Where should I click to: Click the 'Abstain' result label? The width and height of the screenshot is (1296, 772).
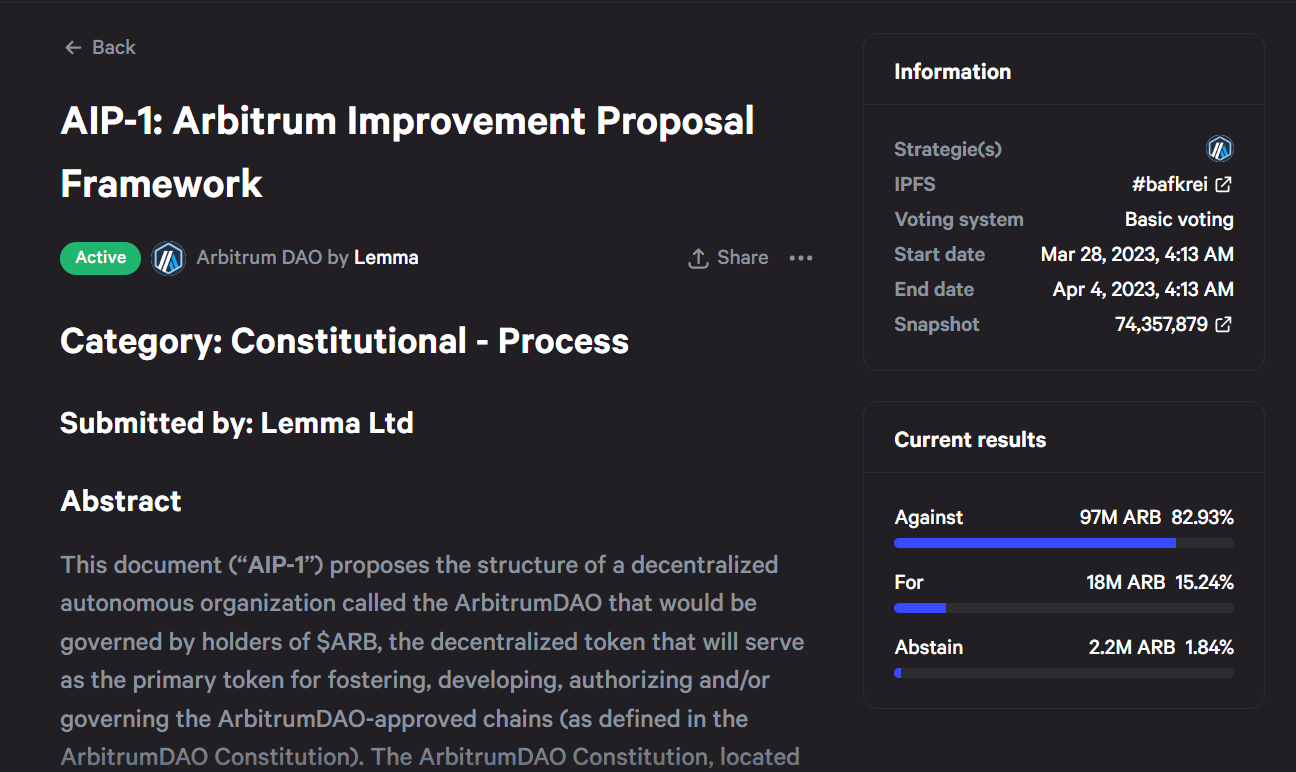[929, 647]
